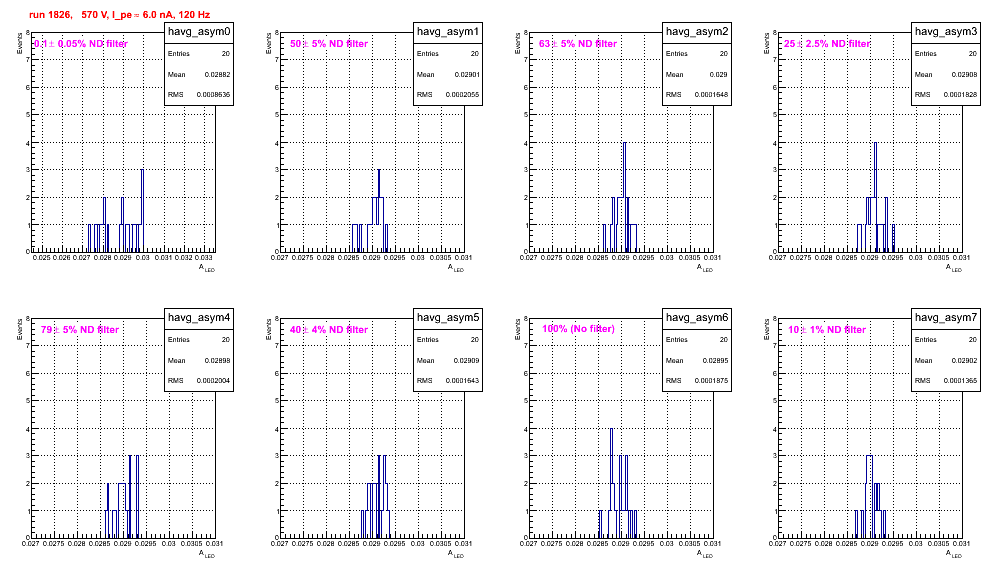Click the RMS value 0.0002055
Screen dimensions: 996x572
click(462, 95)
